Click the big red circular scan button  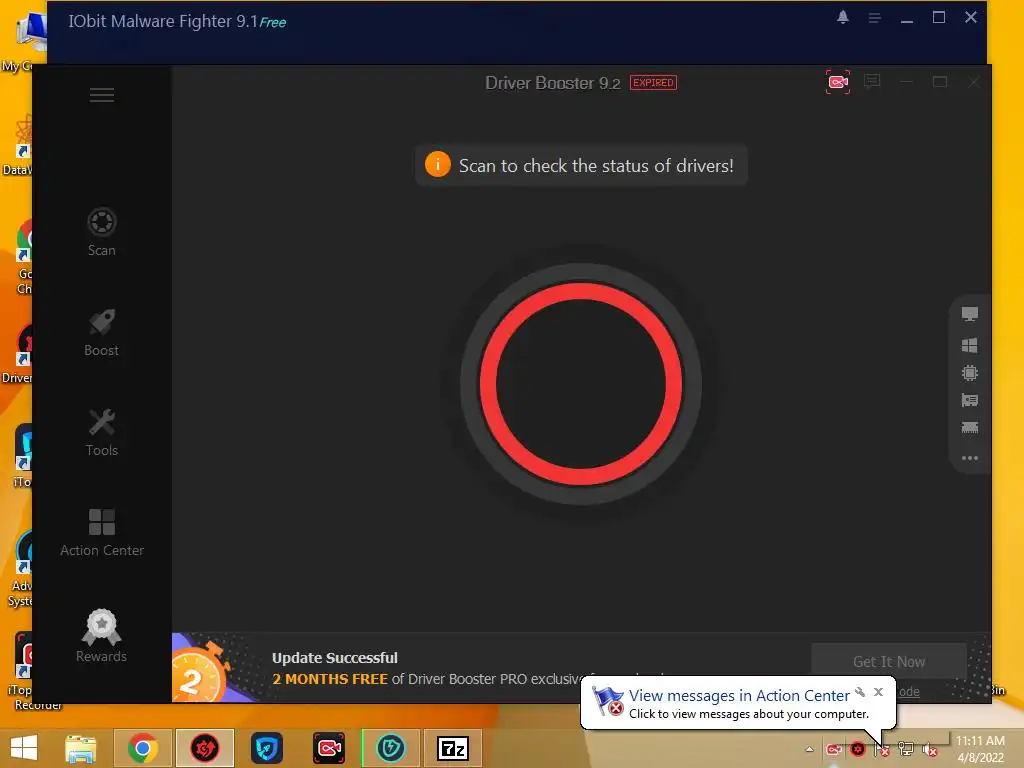[581, 384]
